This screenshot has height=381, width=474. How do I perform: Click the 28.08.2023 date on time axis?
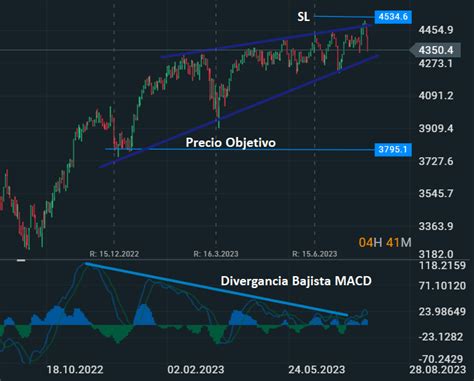pos(438,370)
